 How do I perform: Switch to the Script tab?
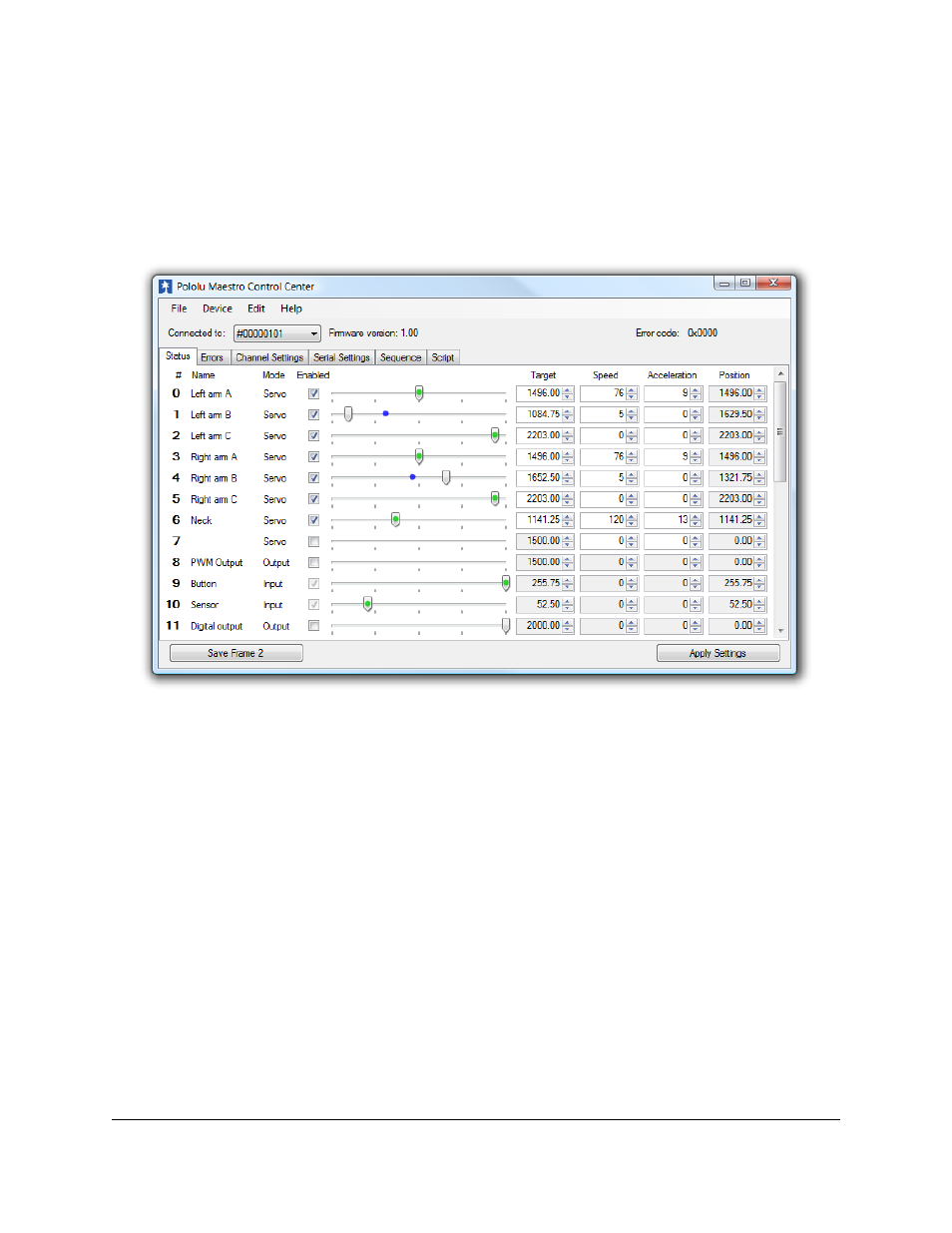pyautogui.click(x=443, y=357)
